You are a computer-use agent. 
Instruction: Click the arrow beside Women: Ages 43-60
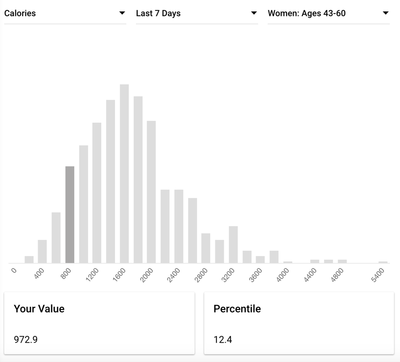coord(386,13)
